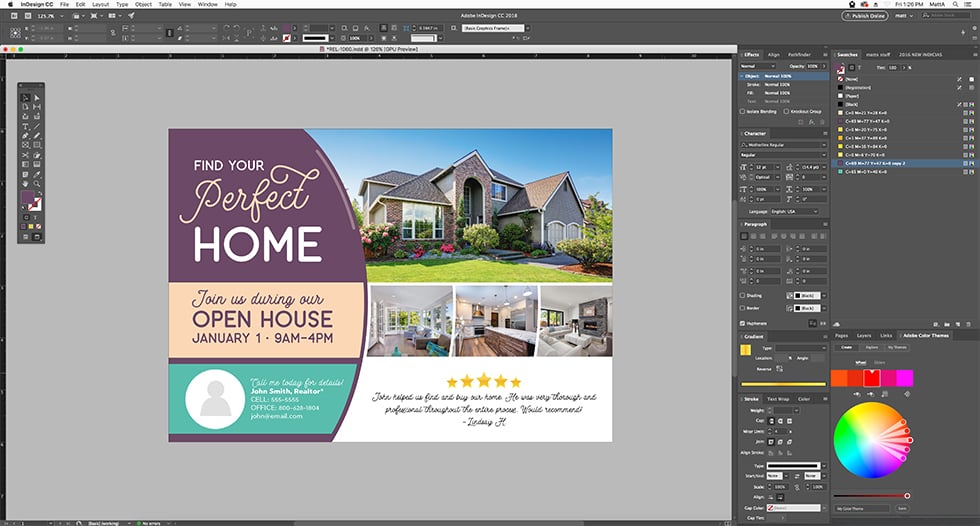
Task: Select the Page tool
Action: [x=26, y=107]
